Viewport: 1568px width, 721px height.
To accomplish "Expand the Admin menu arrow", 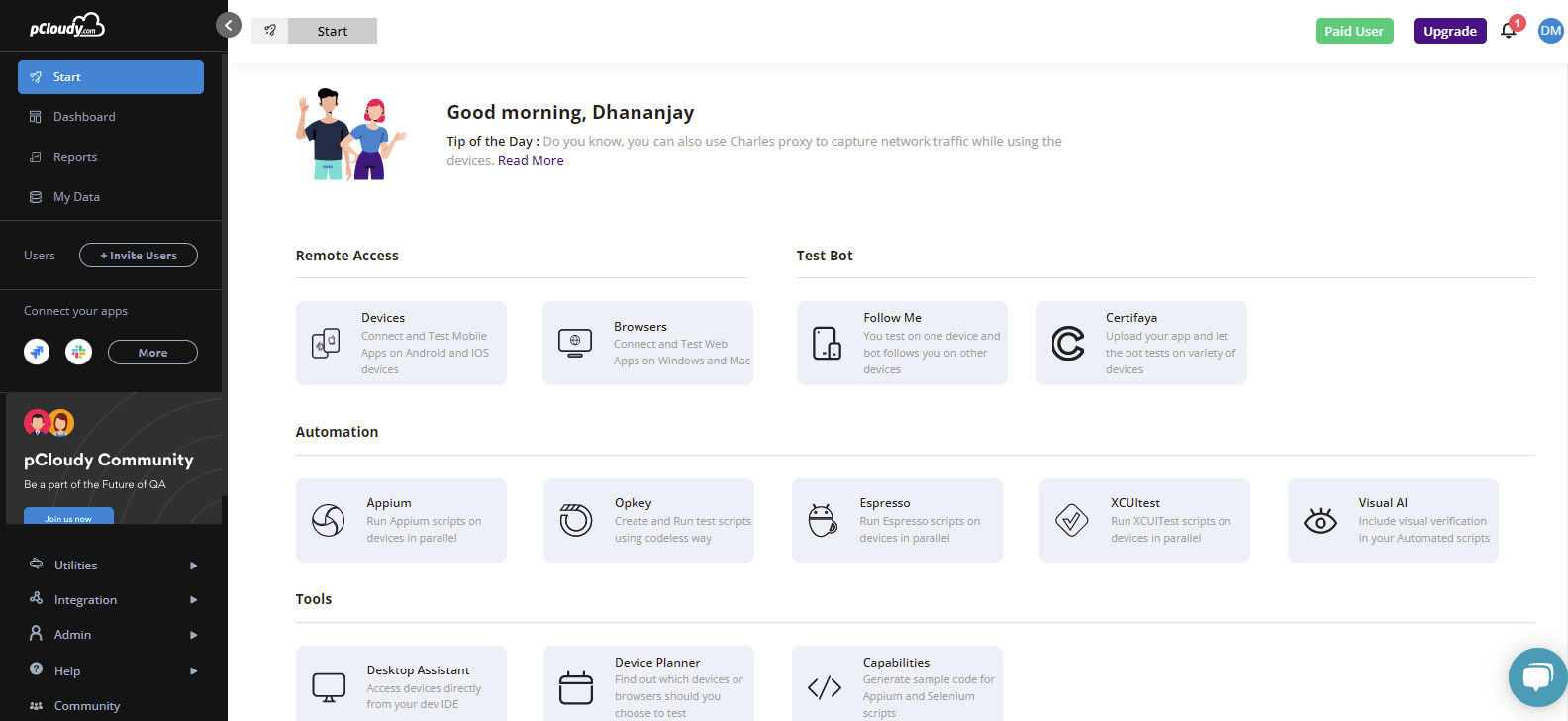I will pyautogui.click(x=194, y=635).
